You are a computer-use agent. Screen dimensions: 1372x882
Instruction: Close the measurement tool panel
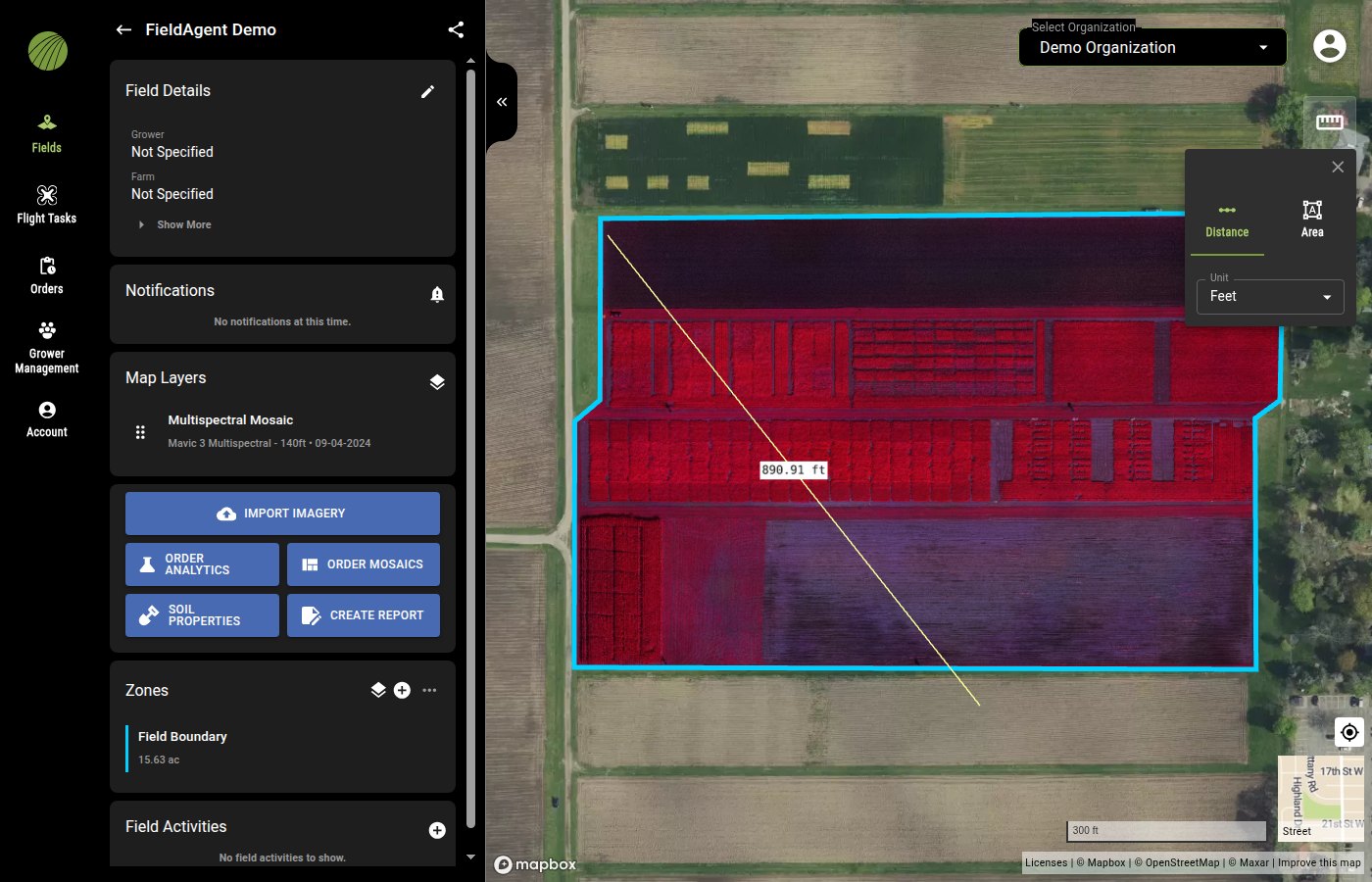point(1338,167)
